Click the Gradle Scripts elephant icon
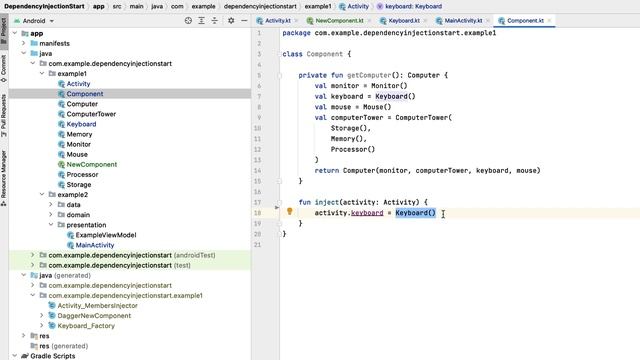 (25, 356)
